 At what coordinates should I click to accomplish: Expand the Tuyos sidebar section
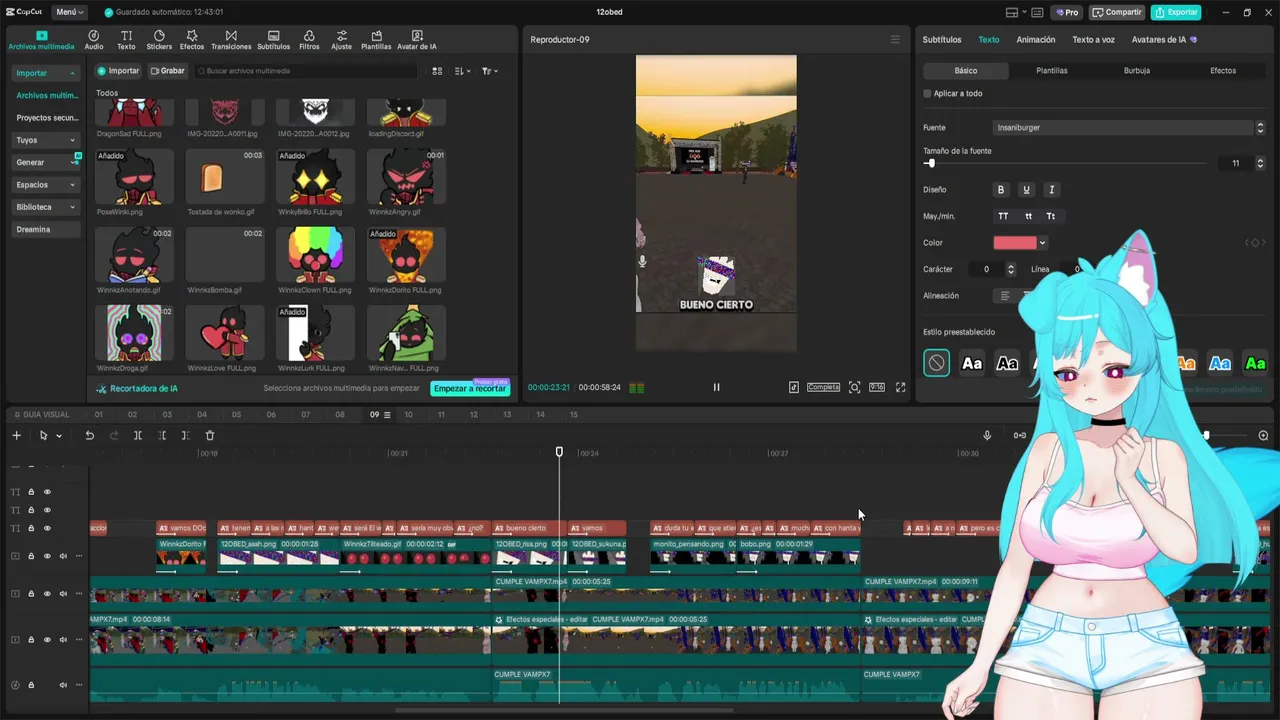pos(46,140)
